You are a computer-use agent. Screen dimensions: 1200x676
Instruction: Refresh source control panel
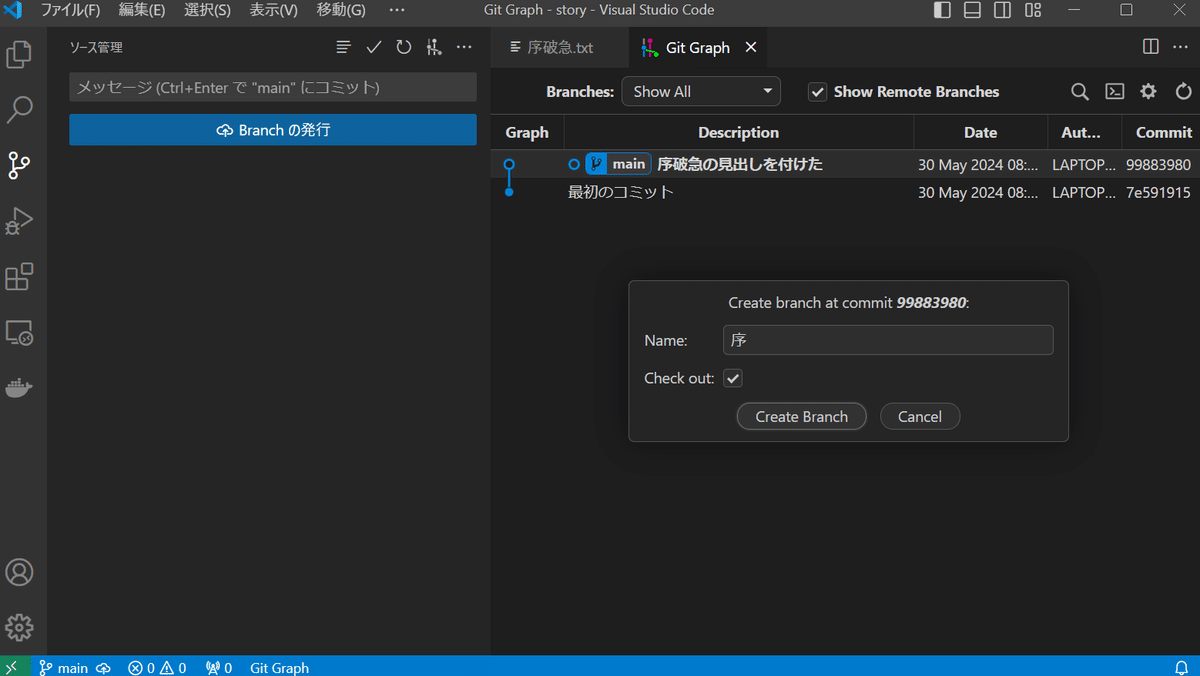point(403,47)
